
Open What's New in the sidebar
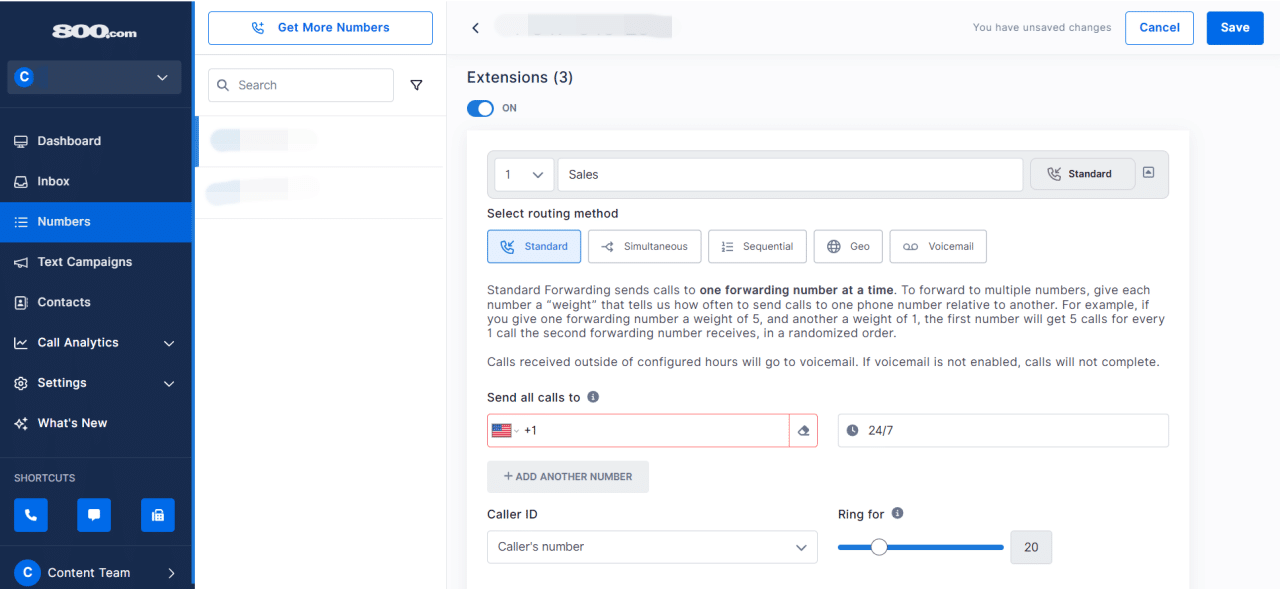[x=74, y=422]
